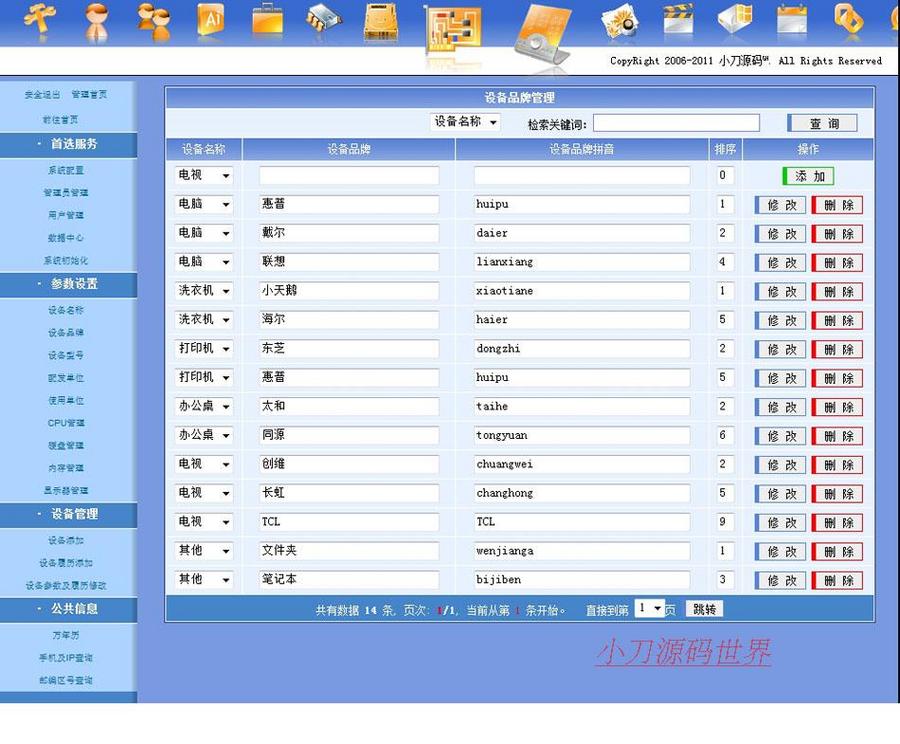Click the wrench tools icon in the top toolbar

tap(40, 22)
